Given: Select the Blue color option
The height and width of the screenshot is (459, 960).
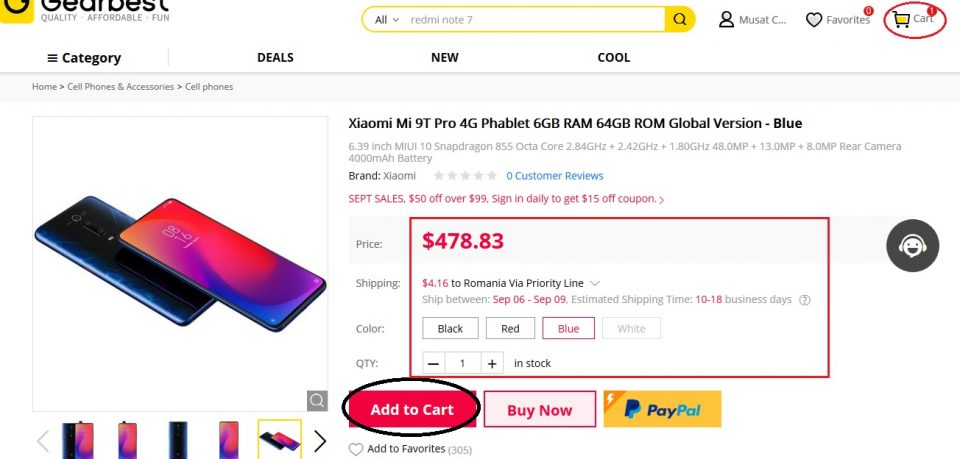Looking at the screenshot, I should tap(568, 329).
